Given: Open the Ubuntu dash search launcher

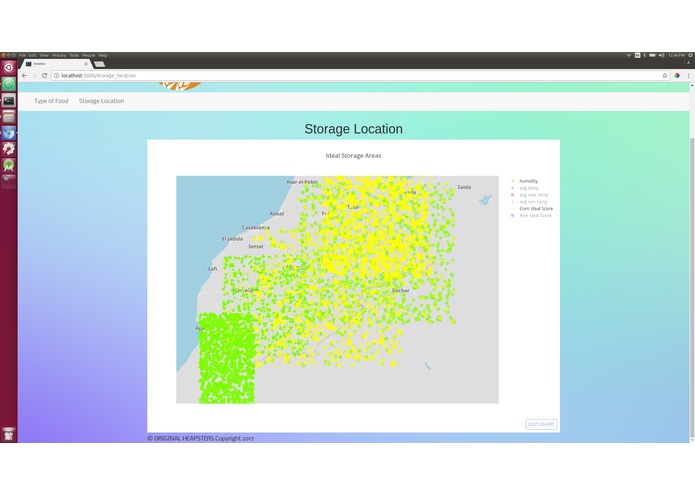Looking at the screenshot, I should point(8,67).
